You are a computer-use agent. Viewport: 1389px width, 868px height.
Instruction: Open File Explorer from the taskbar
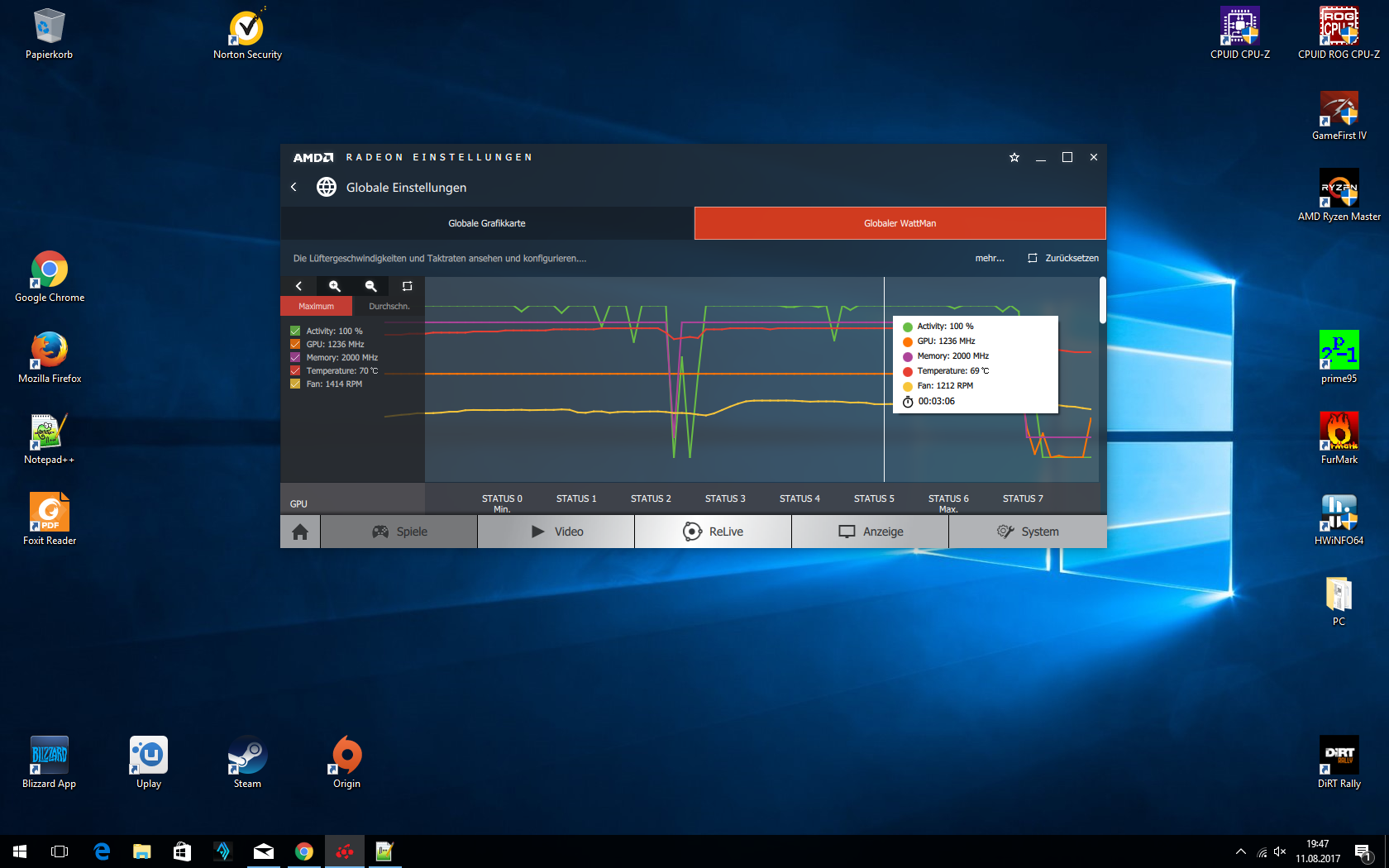point(142,851)
